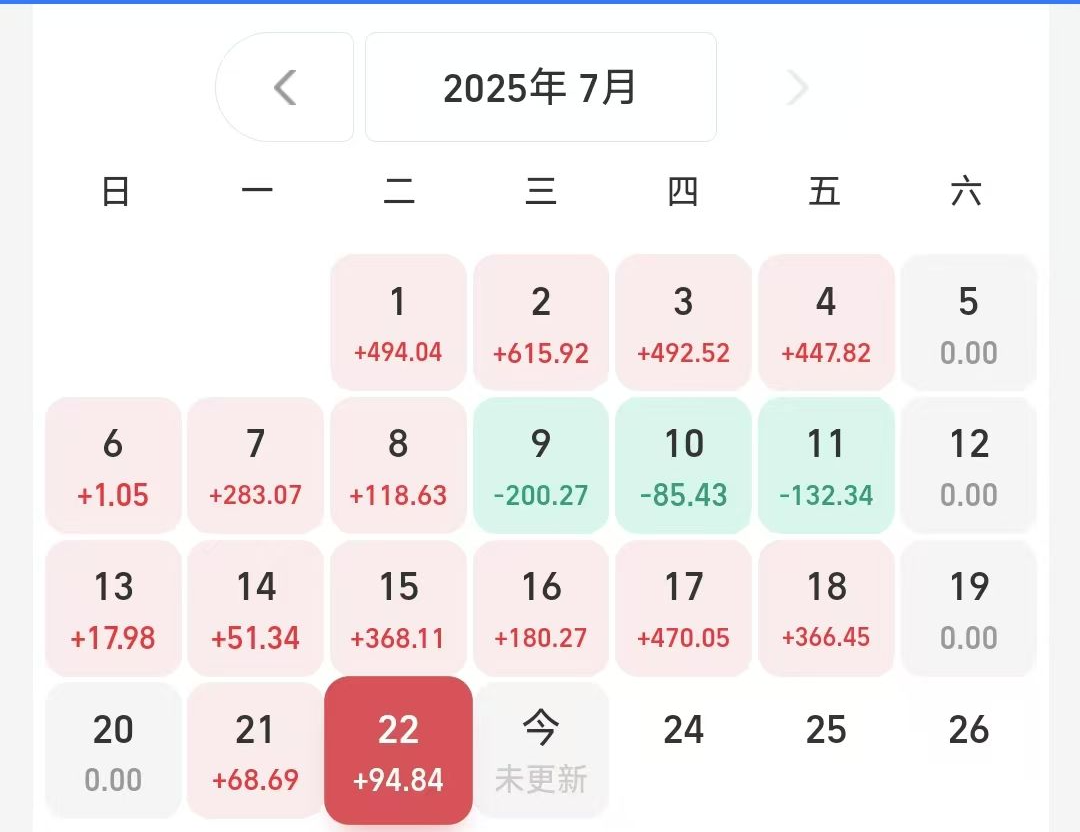
Task: Select the highlighted date July 22
Action: click(x=398, y=750)
